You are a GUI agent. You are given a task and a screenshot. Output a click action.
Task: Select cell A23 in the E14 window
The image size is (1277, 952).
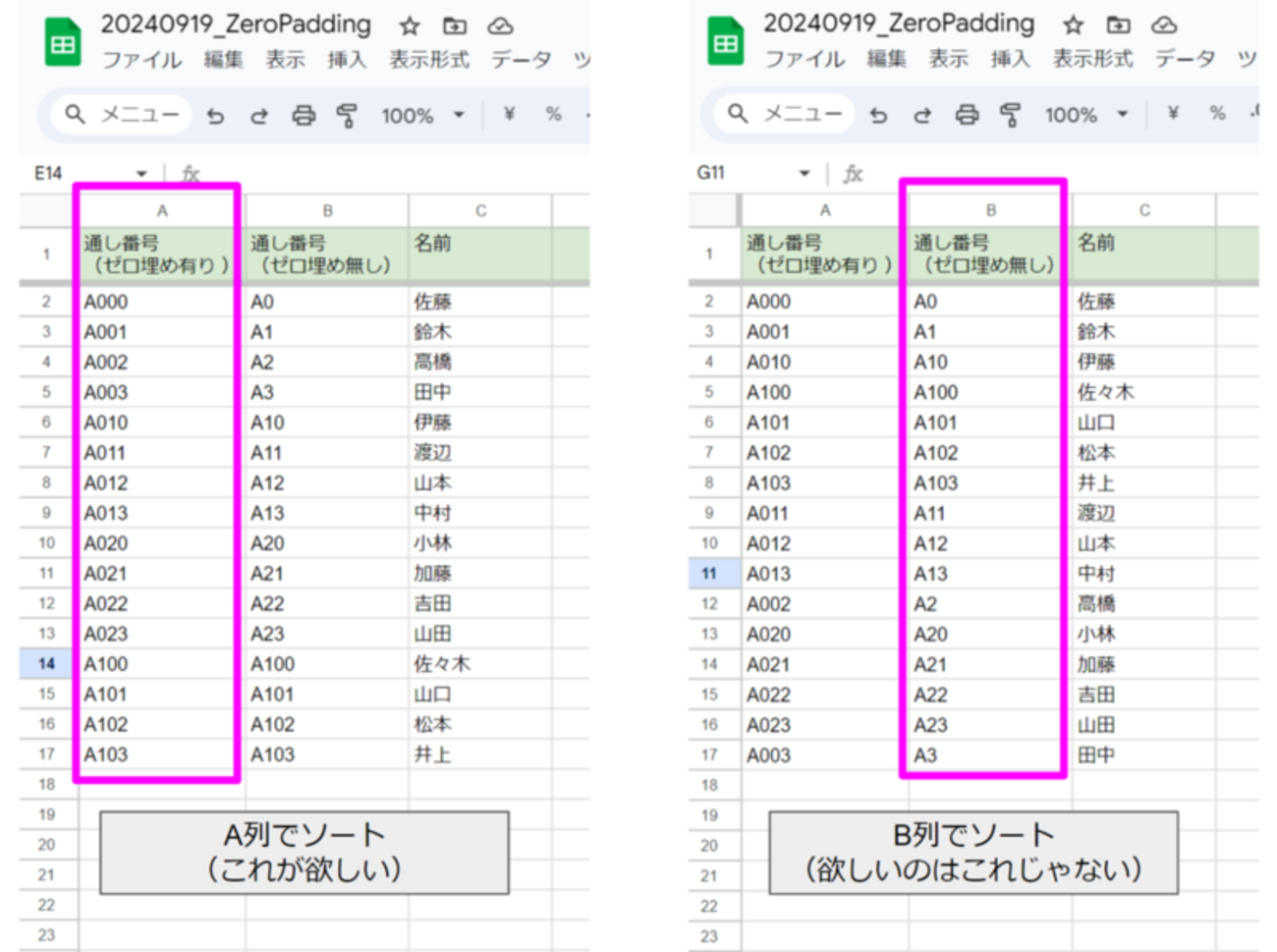(327, 634)
